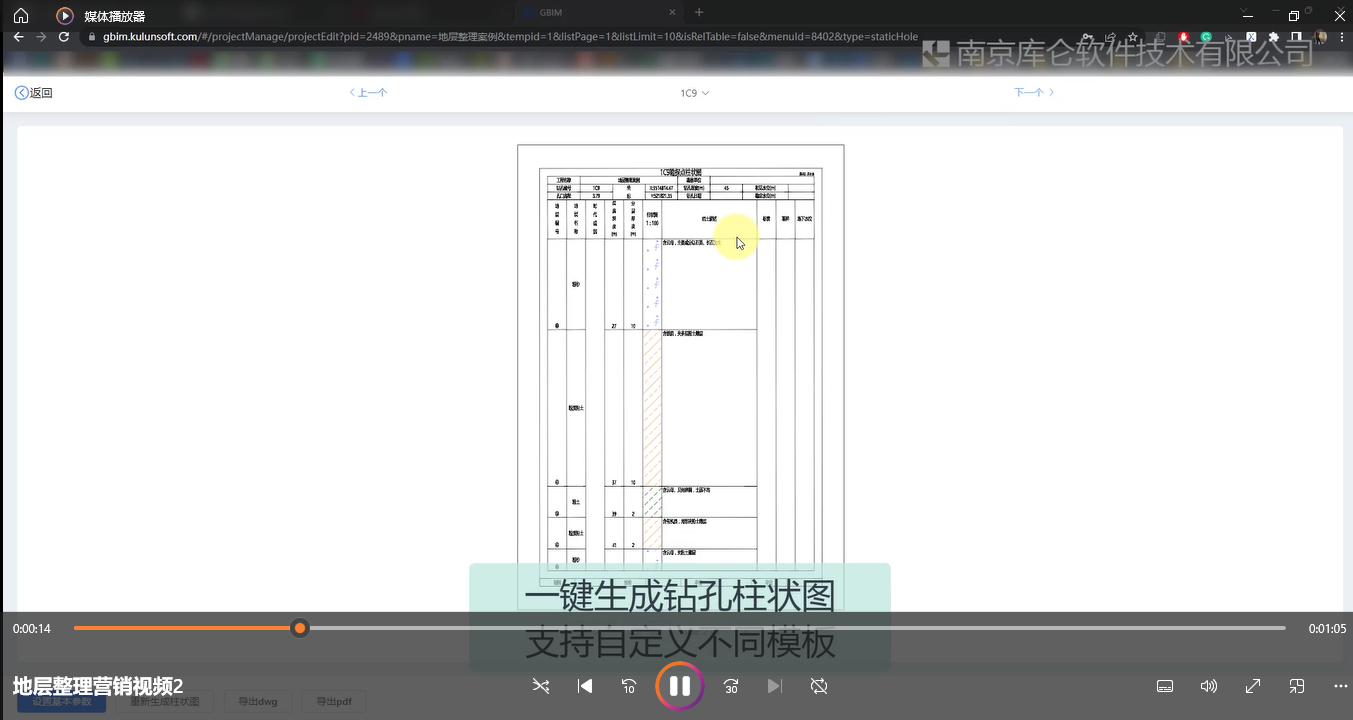Click the video title 地层整理营销视频2
Viewport: 1353px width, 720px height.
(98, 686)
